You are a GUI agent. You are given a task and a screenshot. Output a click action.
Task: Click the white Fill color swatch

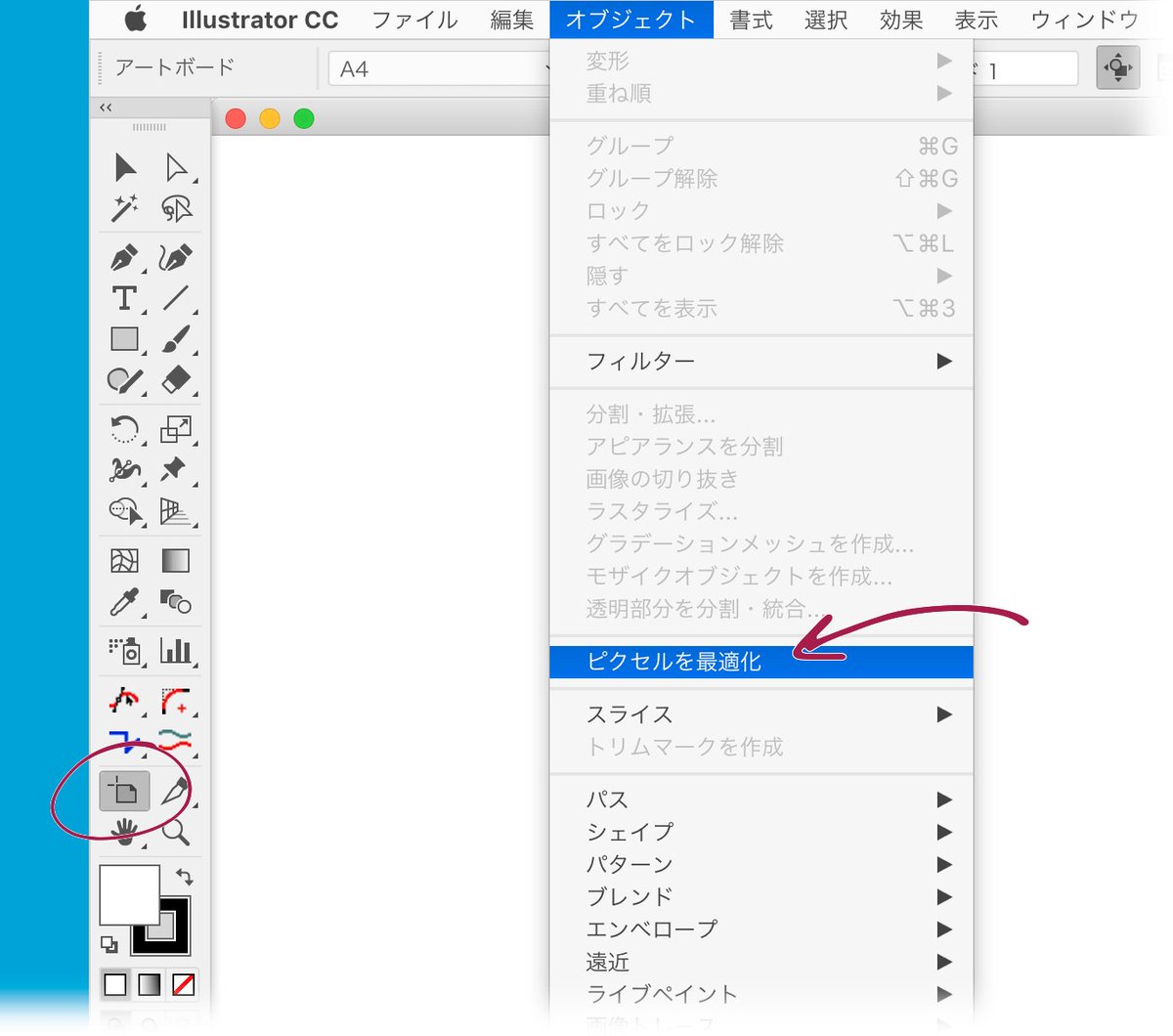pos(129,893)
